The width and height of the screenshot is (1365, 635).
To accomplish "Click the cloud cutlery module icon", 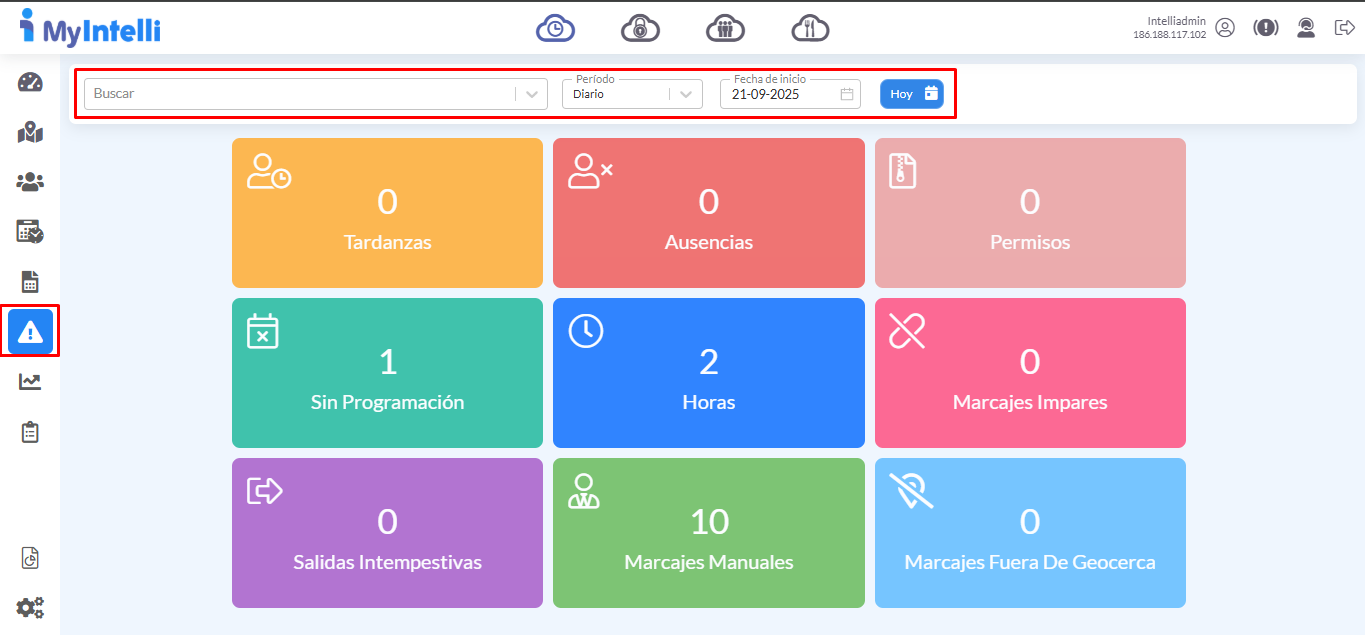I will click(811, 28).
